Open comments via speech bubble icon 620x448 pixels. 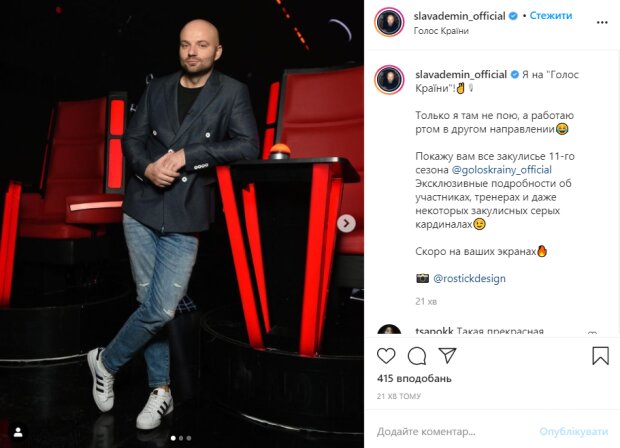coord(417,356)
